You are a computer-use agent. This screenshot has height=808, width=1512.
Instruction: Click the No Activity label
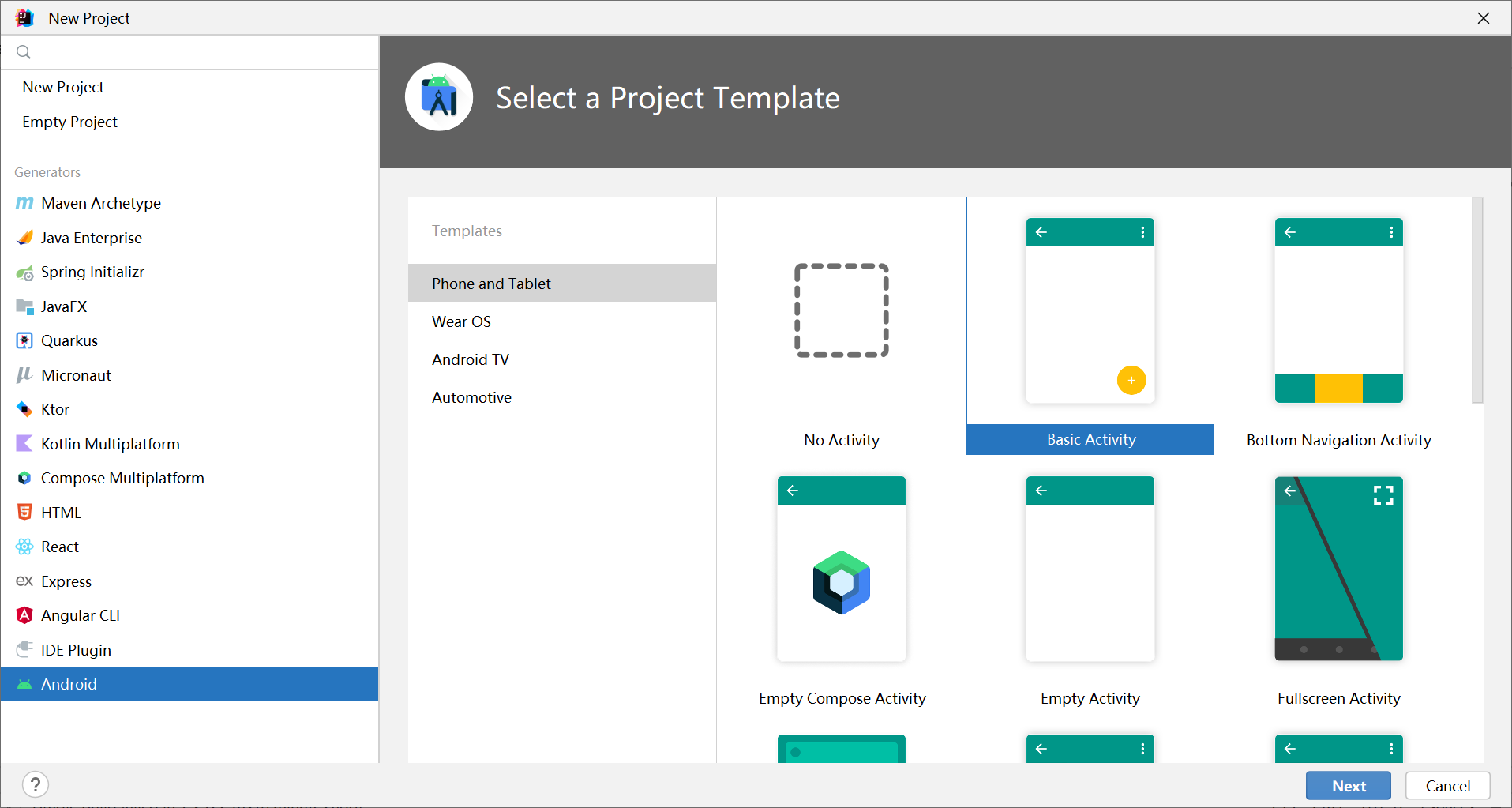[x=842, y=440]
